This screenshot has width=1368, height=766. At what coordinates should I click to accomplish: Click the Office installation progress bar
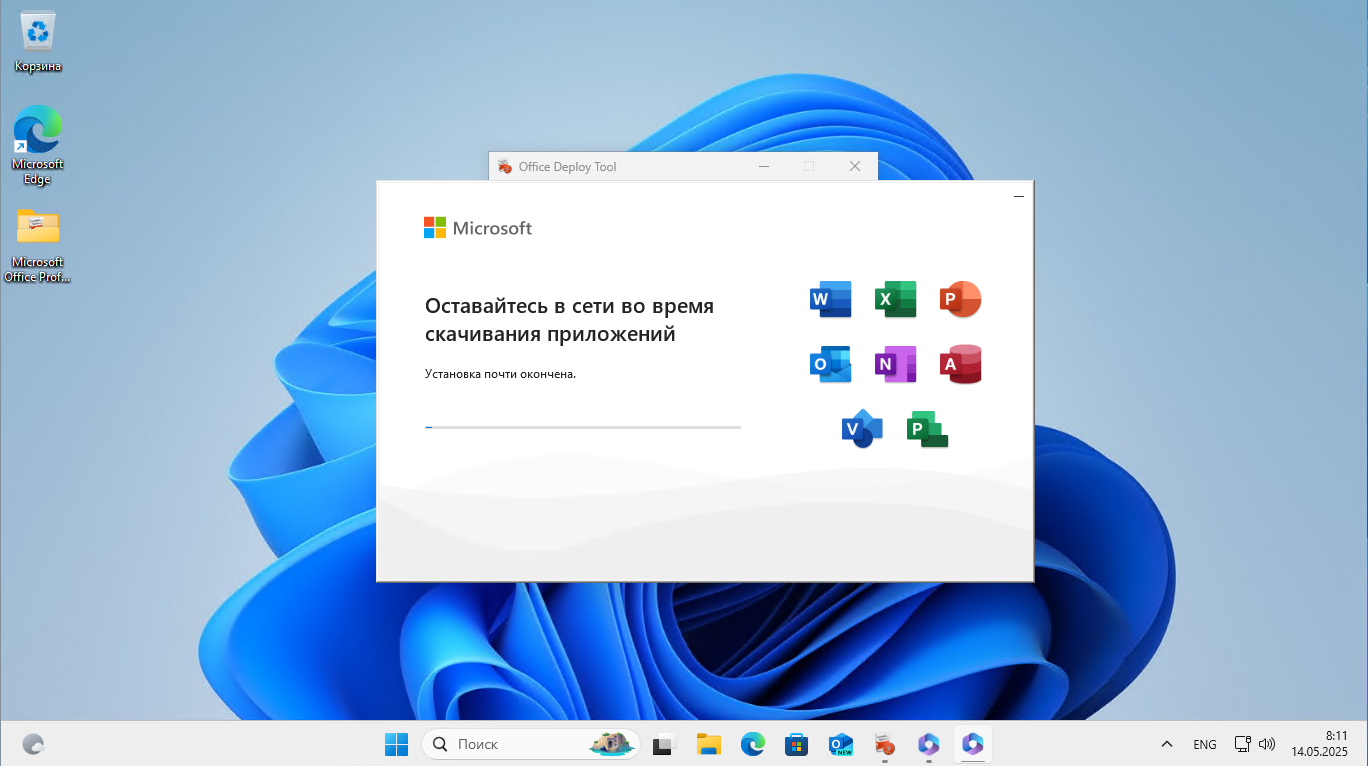coord(583,427)
